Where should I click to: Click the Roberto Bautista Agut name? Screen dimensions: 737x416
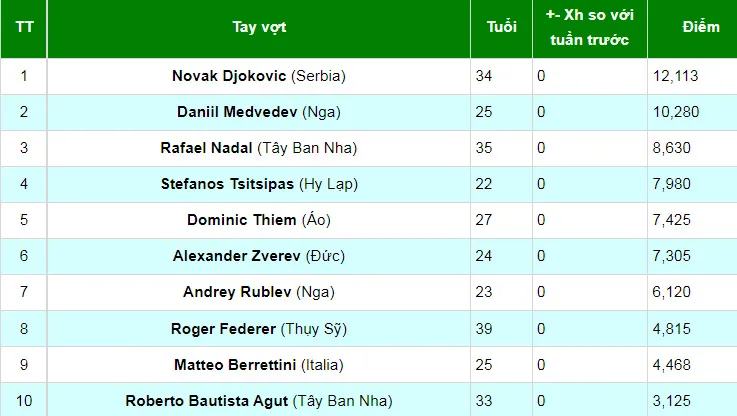tap(206, 401)
